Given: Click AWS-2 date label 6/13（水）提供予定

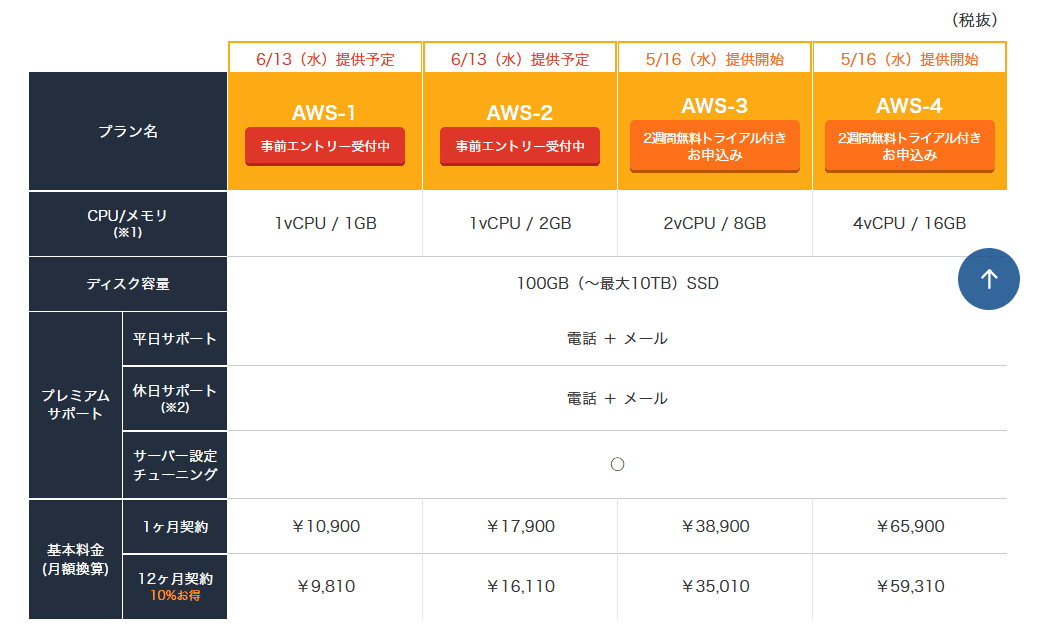Looking at the screenshot, I should [x=520, y=59].
